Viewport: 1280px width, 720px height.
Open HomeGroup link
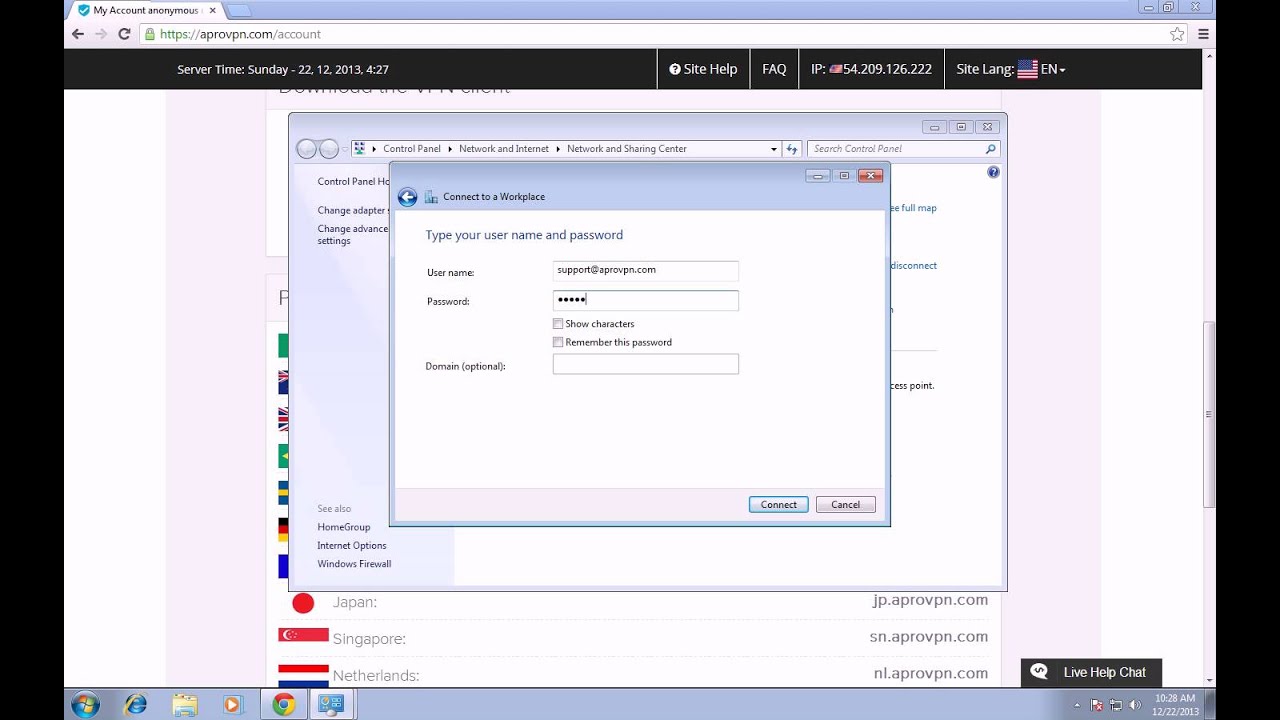point(344,527)
